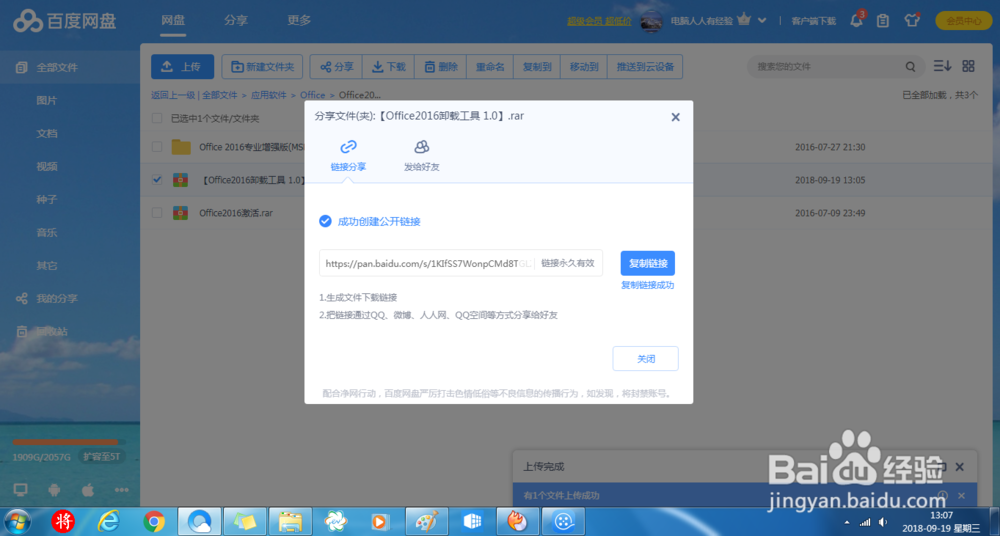The width and height of the screenshot is (1000, 536).
Task: Click the 推送到云设备 toolbar button
Action: tap(645, 66)
